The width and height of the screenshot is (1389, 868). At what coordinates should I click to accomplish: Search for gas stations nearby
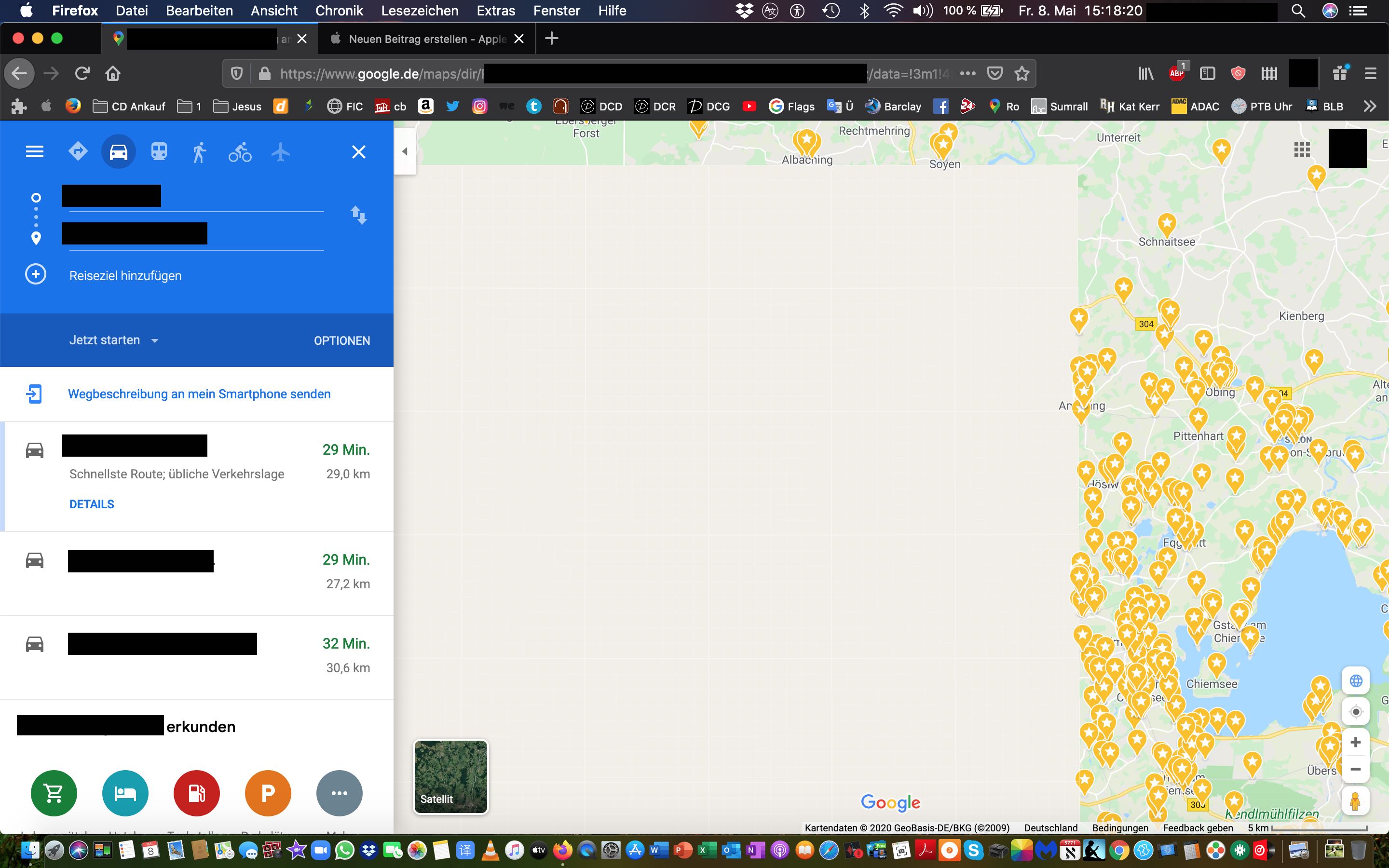(196, 793)
